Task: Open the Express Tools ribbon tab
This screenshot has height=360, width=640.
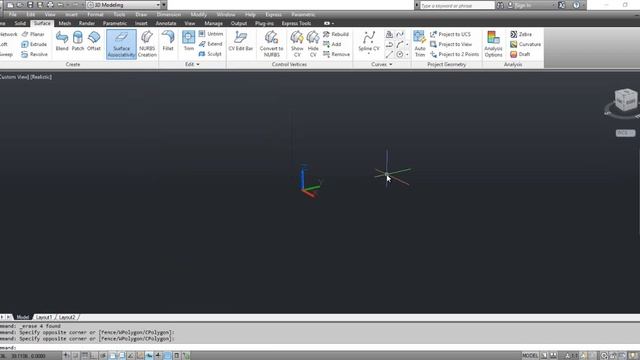Action: (296, 23)
